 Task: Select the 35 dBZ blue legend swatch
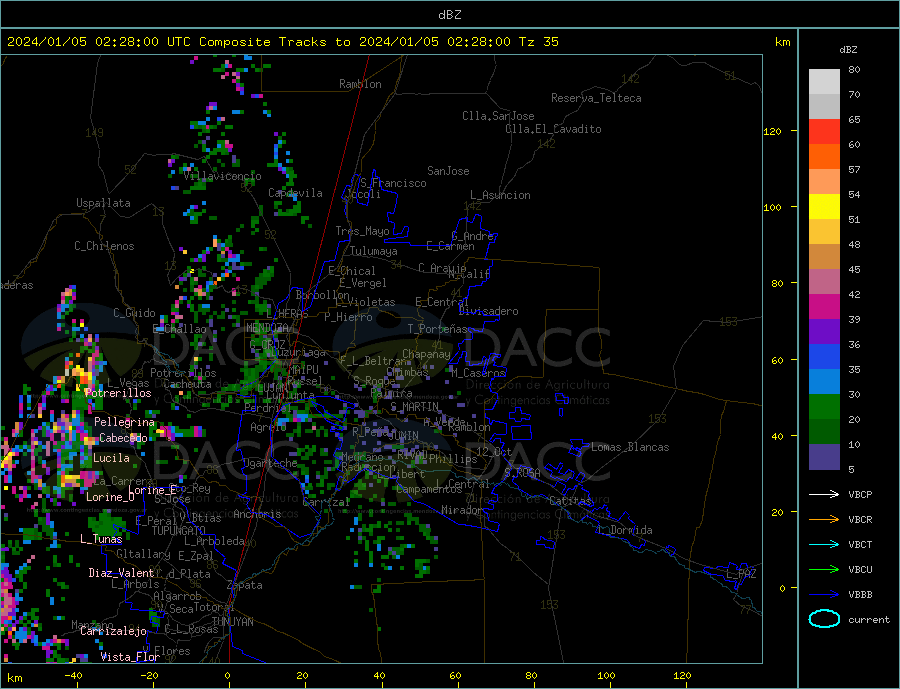coord(824,357)
